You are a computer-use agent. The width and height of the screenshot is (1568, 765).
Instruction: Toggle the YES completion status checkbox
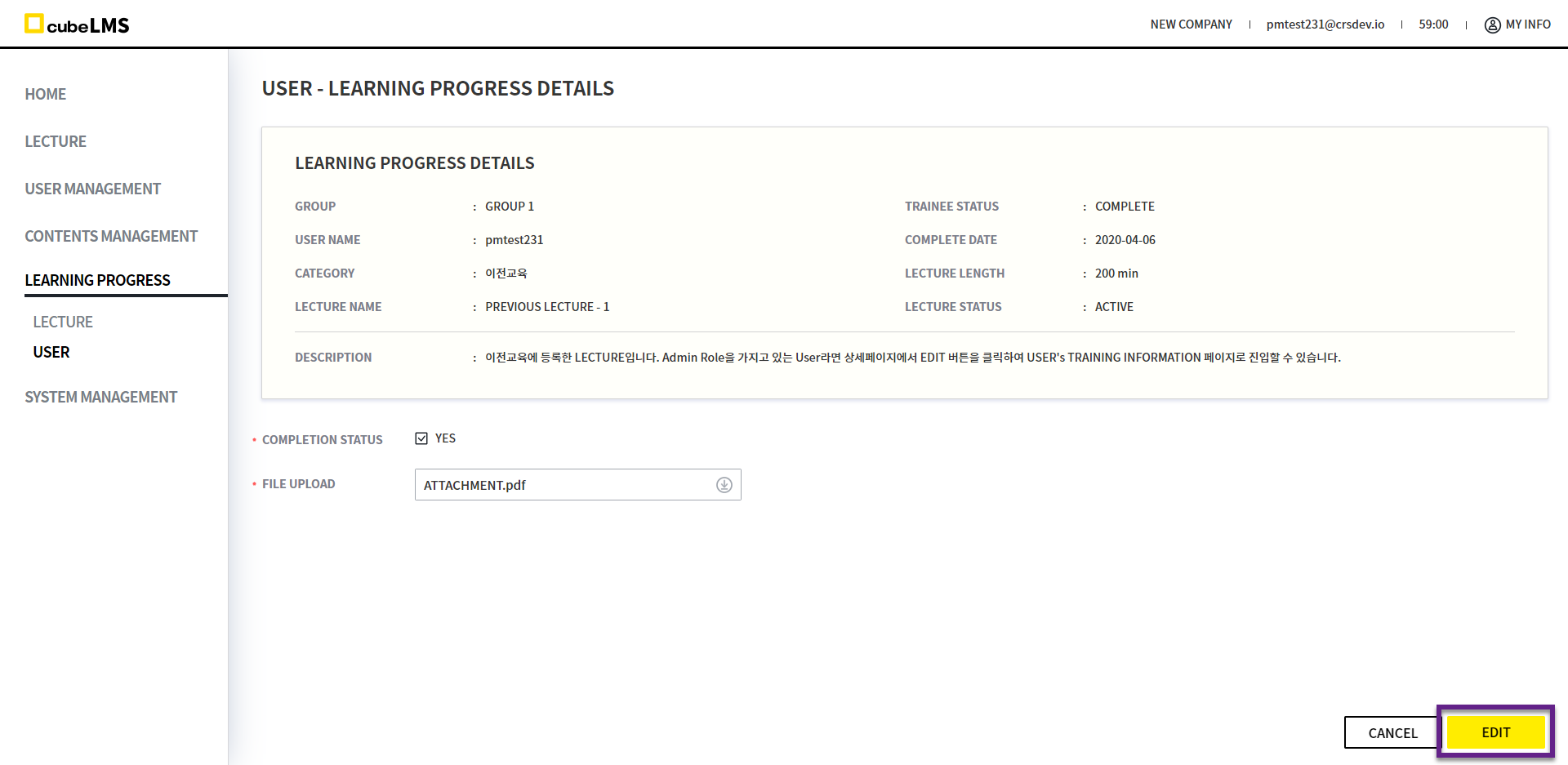(x=421, y=438)
